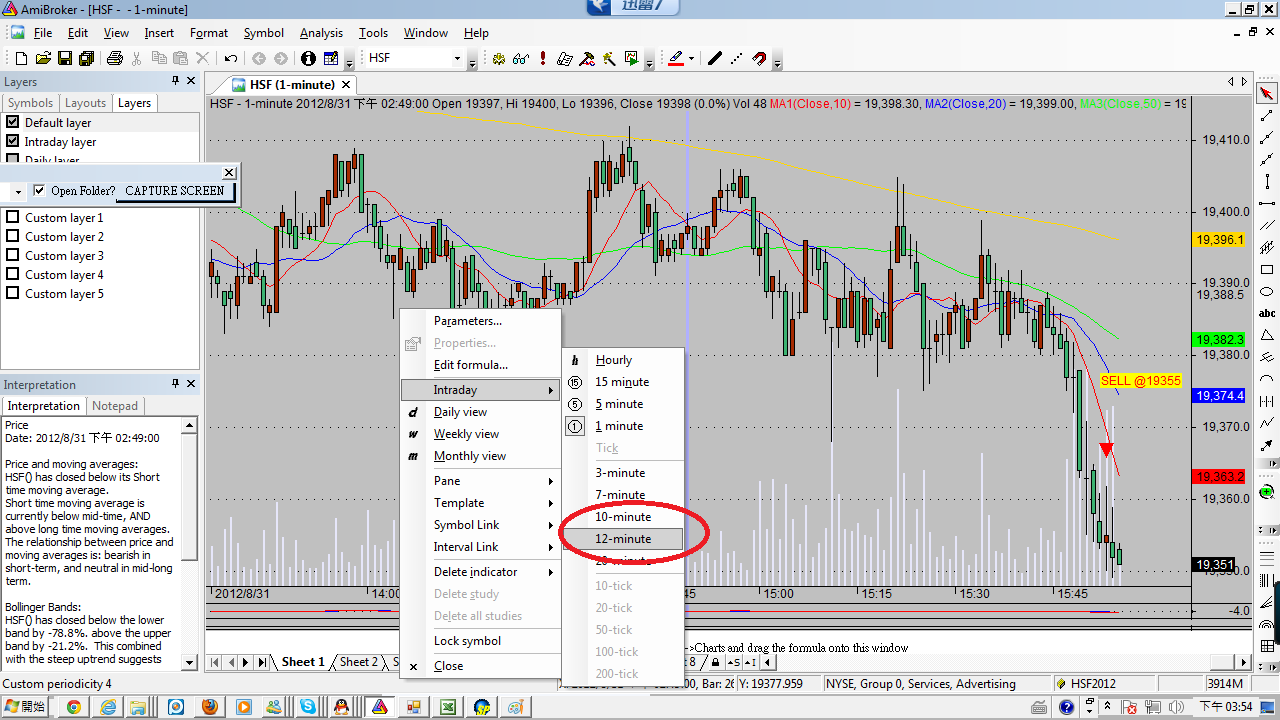Click the dotted line style icon

[736, 58]
